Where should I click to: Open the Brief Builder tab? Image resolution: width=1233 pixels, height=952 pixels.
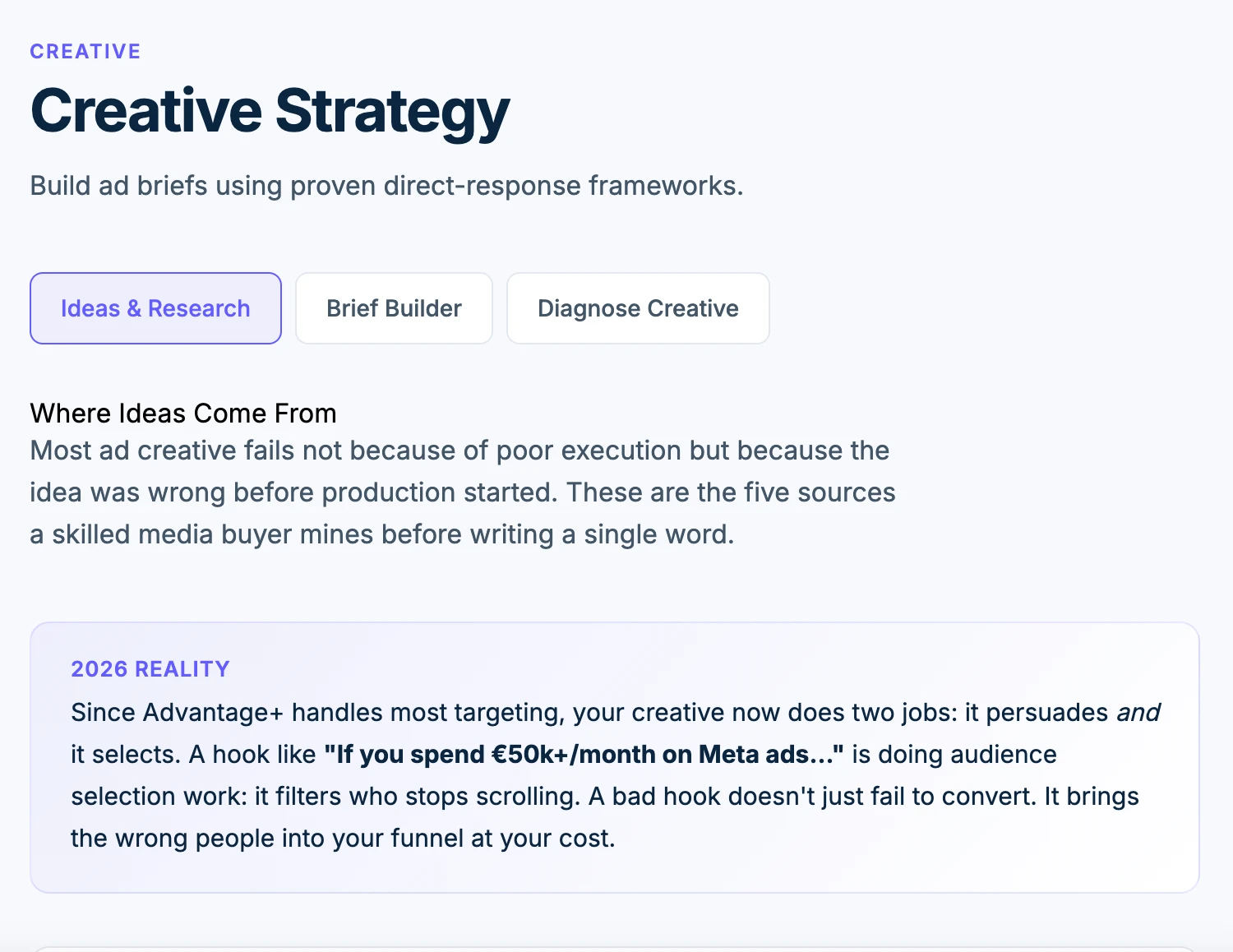click(394, 308)
